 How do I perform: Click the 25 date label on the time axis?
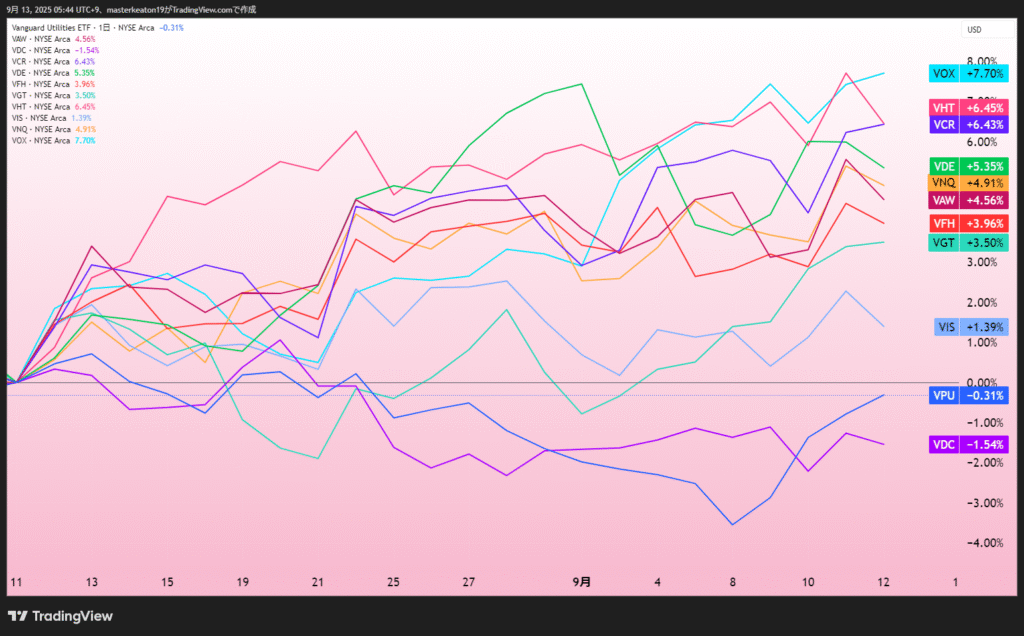coord(393,582)
